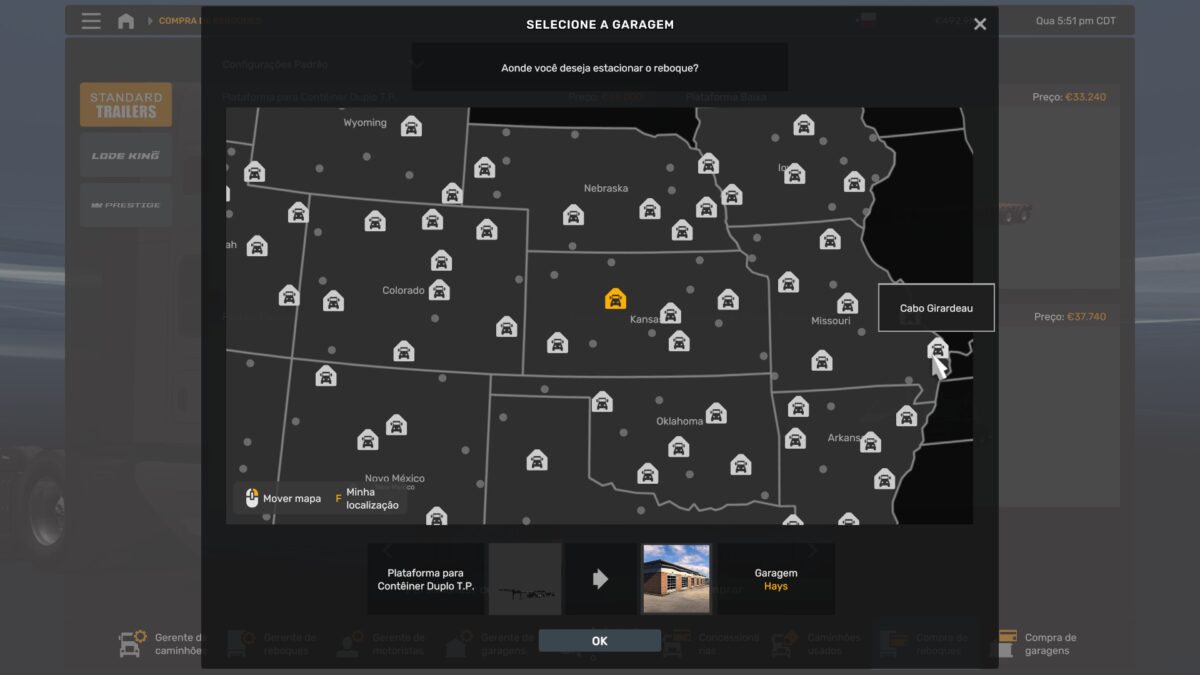Select garage marker immediately right of Kansas label
The image size is (1200, 675).
(x=670, y=314)
